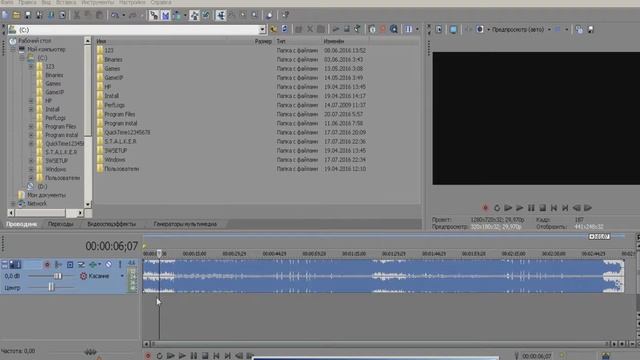Viewport: 640px width, 360px height.
Task: Pause playback in the timeline transport bar
Action: pos(193,356)
